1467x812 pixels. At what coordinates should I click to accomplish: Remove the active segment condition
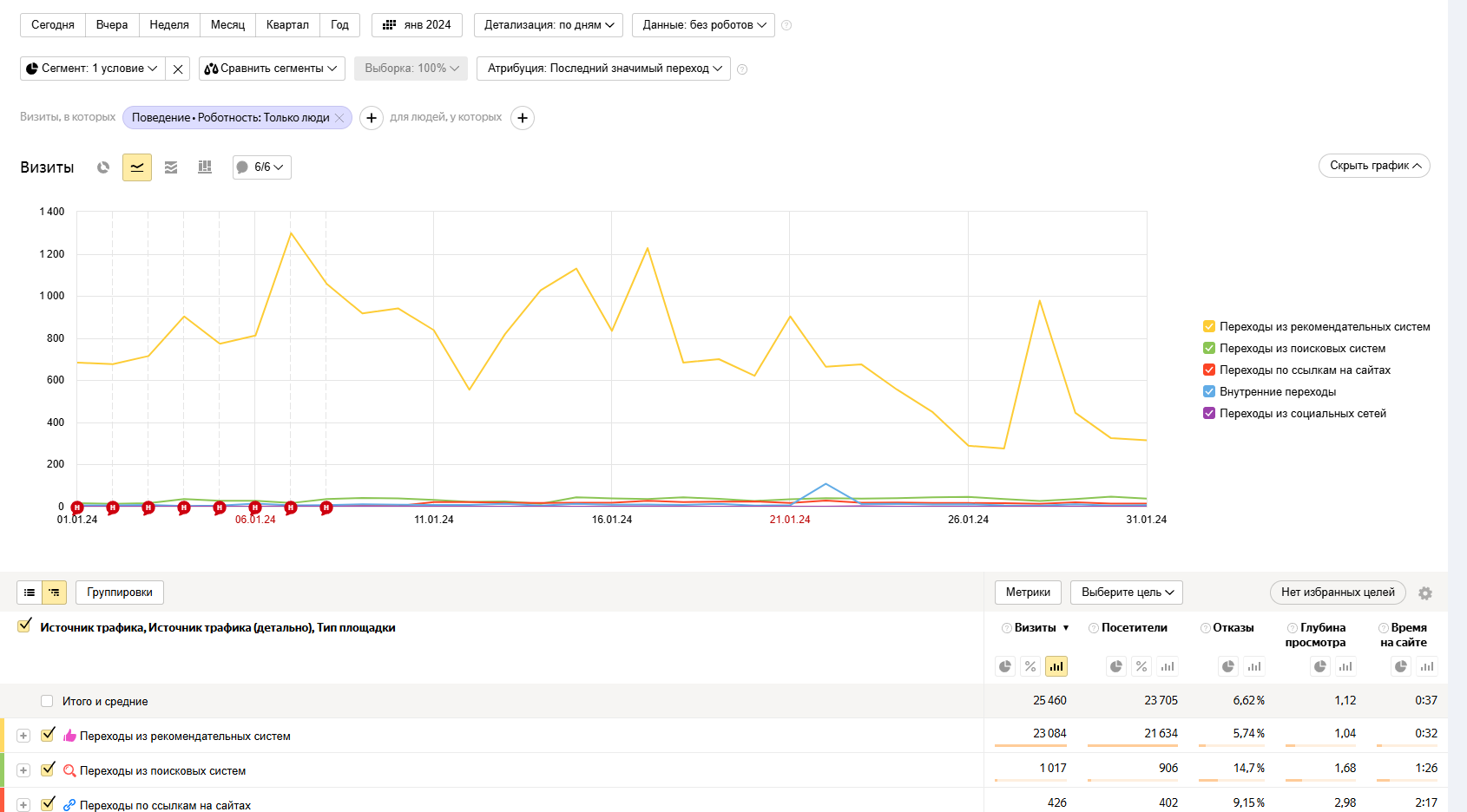coord(178,69)
